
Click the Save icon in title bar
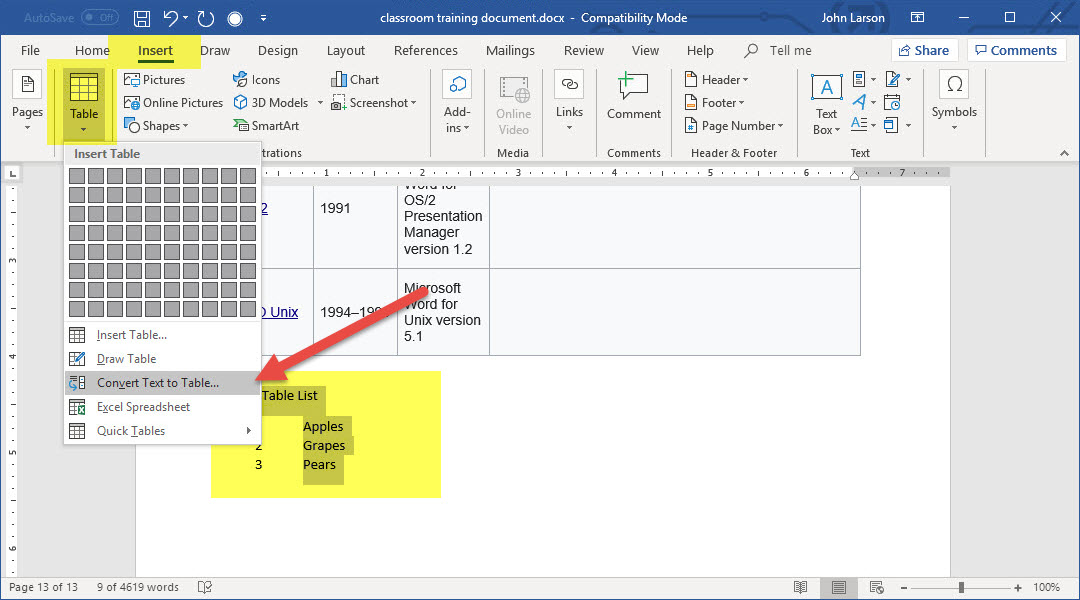pyautogui.click(x=142, y=18)
